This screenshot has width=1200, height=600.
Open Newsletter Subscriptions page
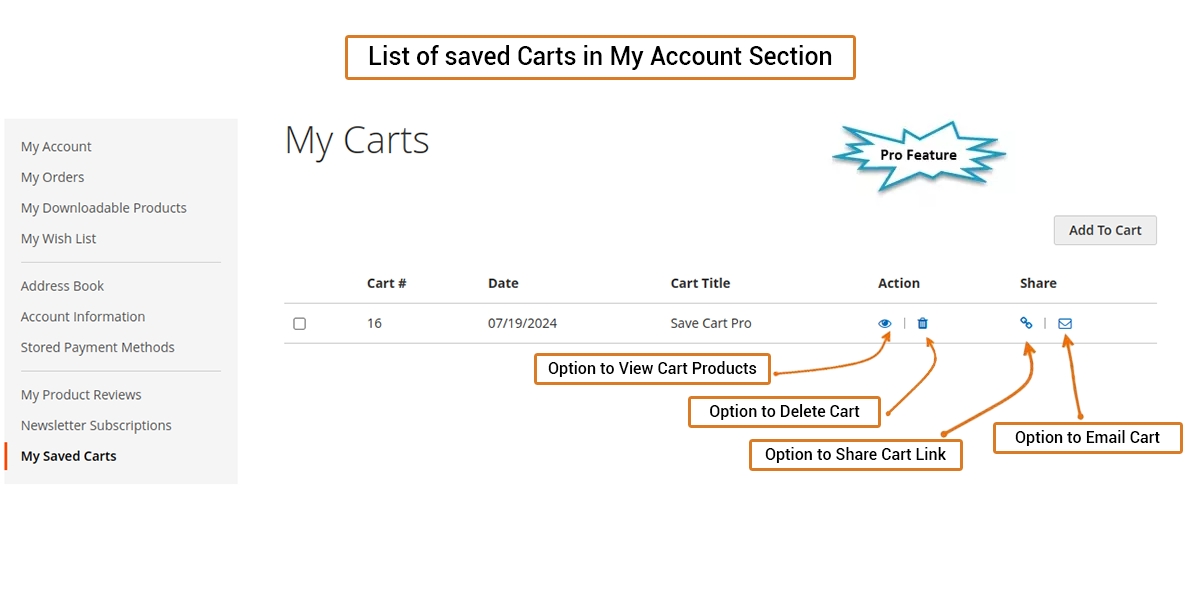point(96,426)
